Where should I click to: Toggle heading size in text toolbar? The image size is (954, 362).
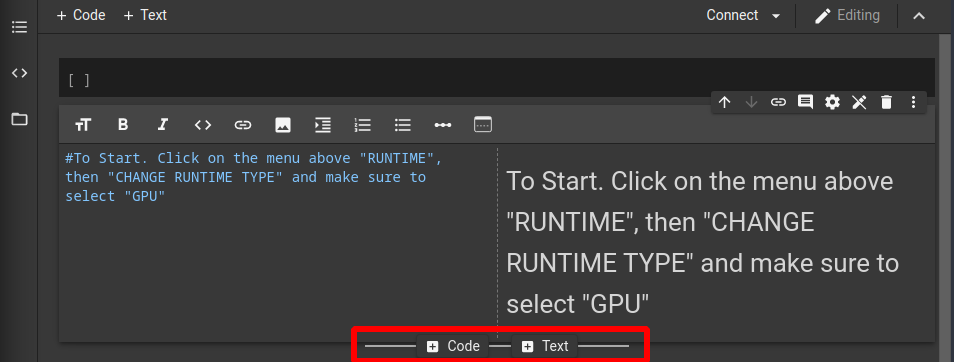83,125
